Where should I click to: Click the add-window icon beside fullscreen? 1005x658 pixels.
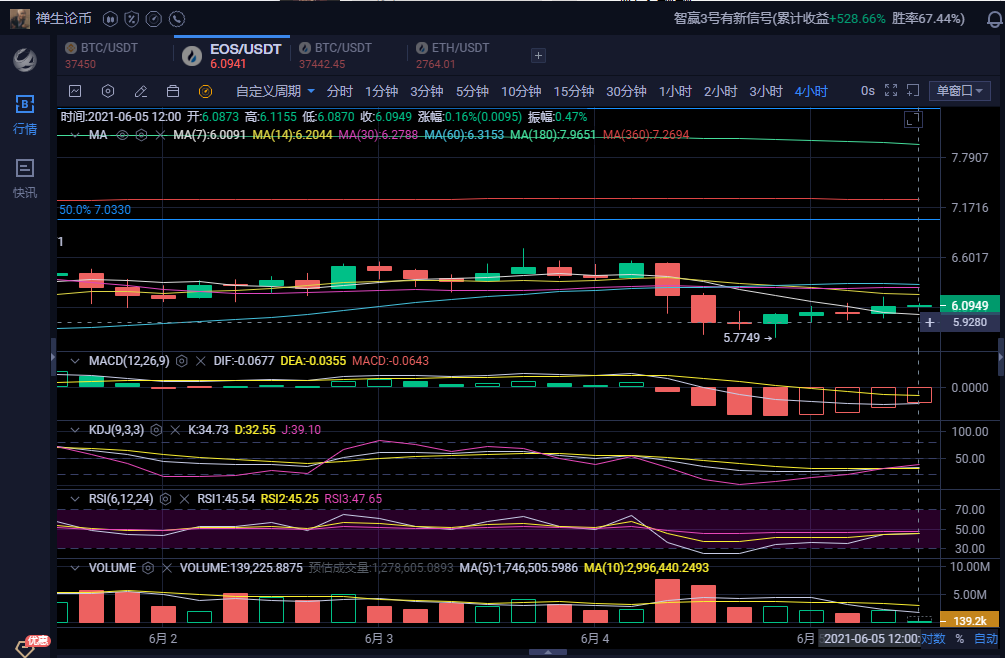913,90
